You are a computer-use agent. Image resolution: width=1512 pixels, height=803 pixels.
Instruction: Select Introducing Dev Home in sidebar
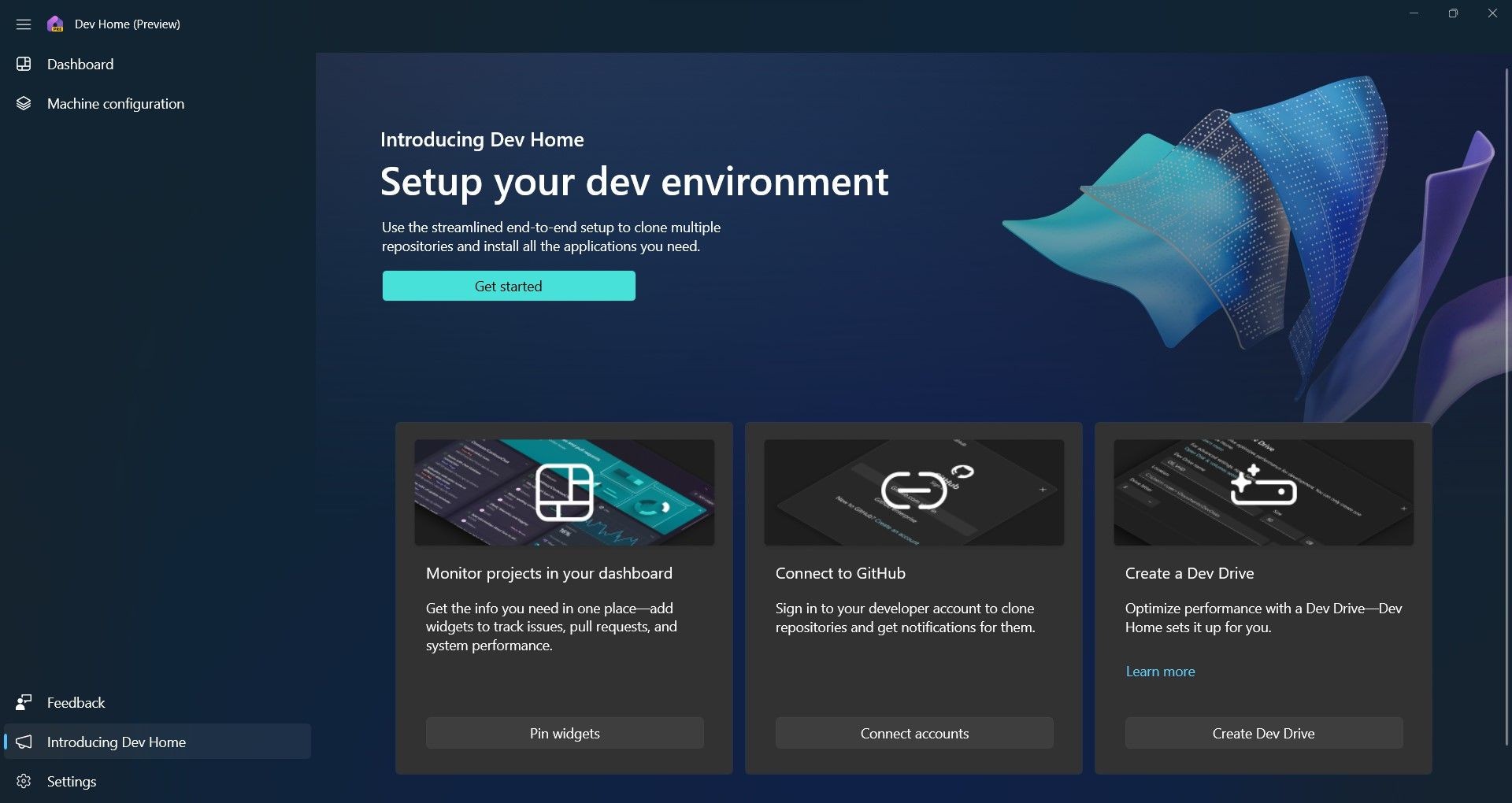pos(157,742)
